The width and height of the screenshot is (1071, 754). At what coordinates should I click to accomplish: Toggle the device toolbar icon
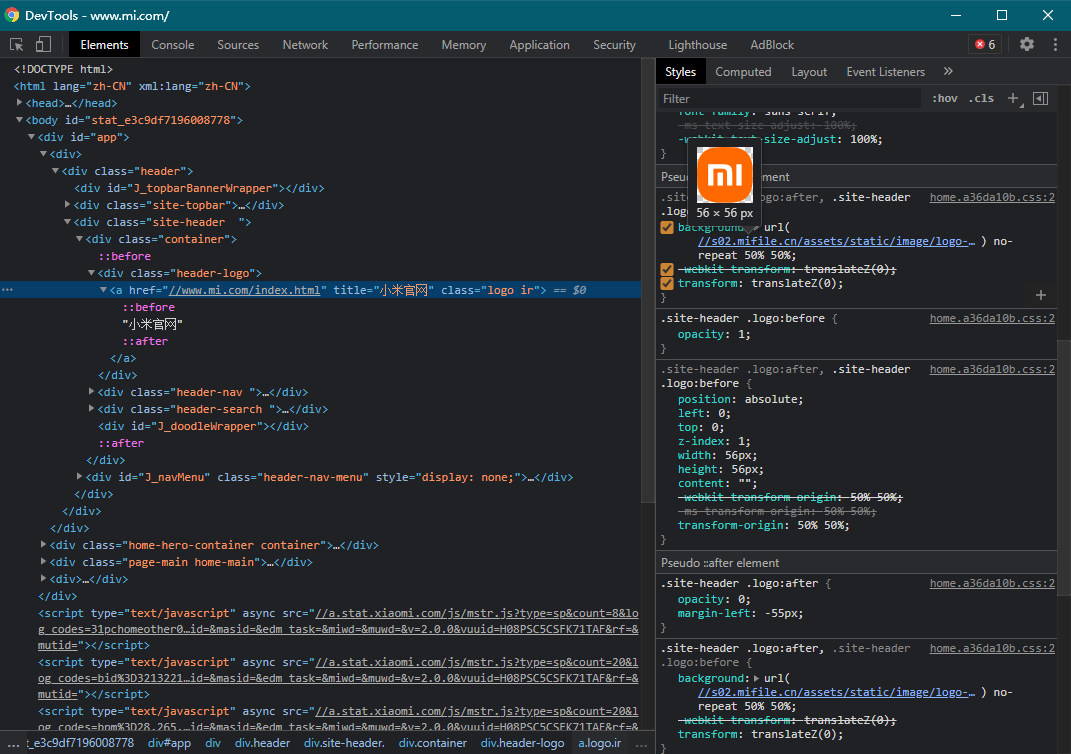tap(43, 44)
